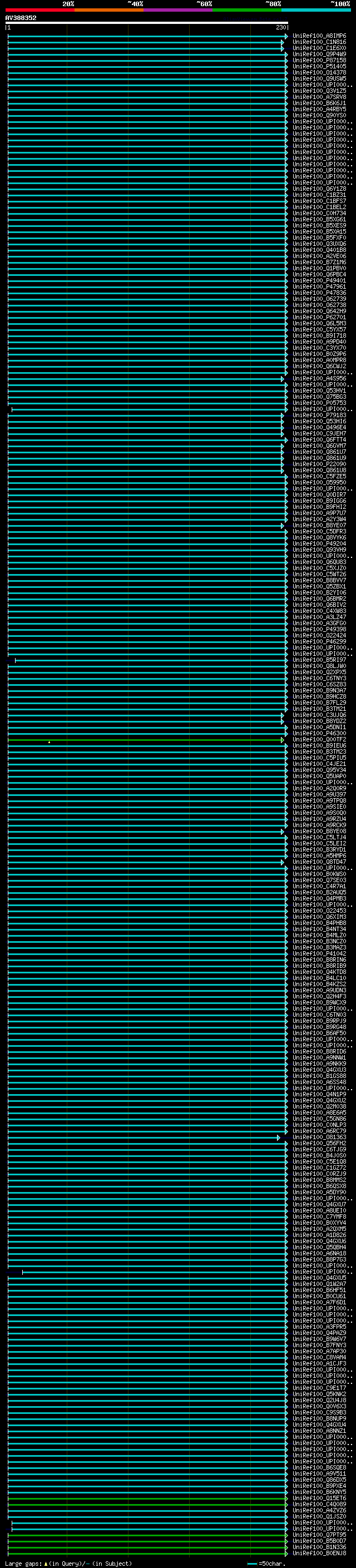Click the green ~80% identity color segment
356x1568 pixels.
click(247, 10)
